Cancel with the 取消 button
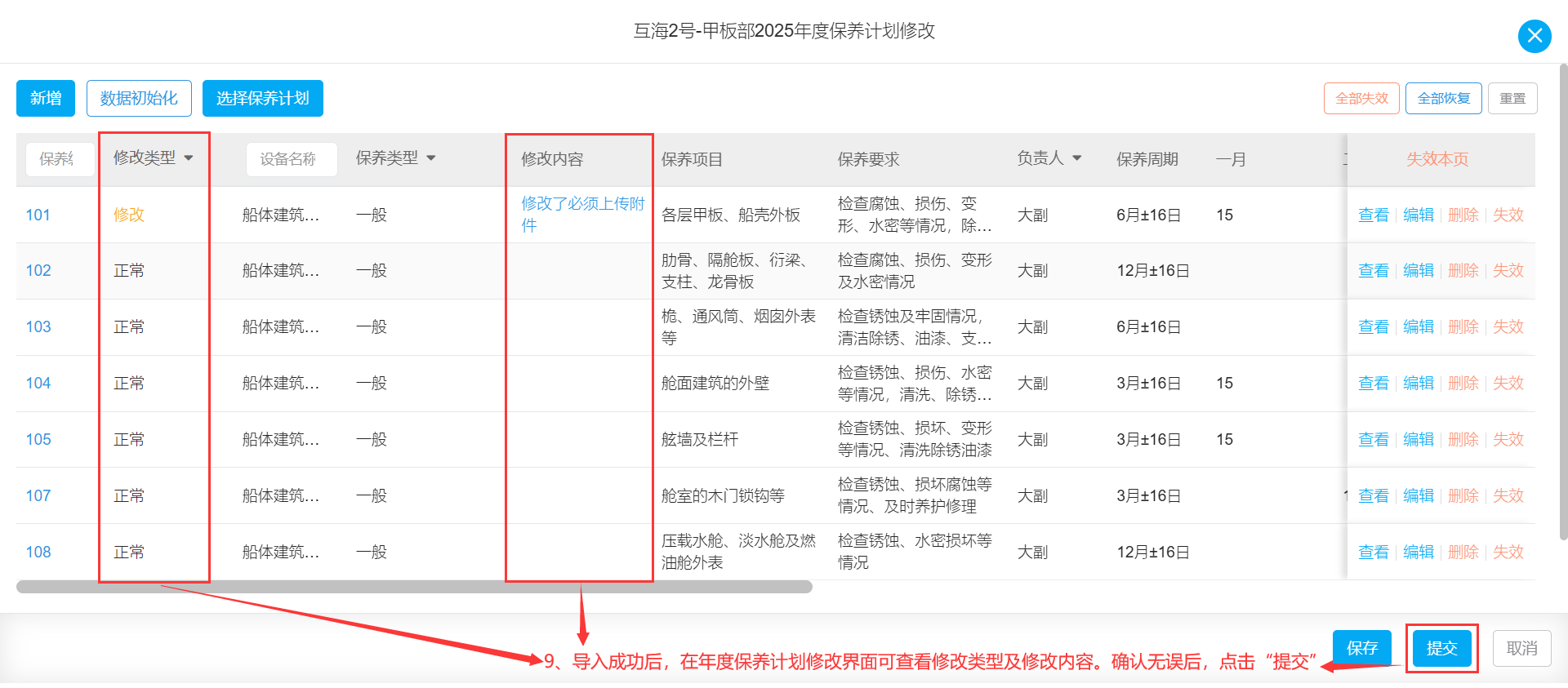The width and height of the screenshot is (1568, 688). click(x=1521, y=648)
